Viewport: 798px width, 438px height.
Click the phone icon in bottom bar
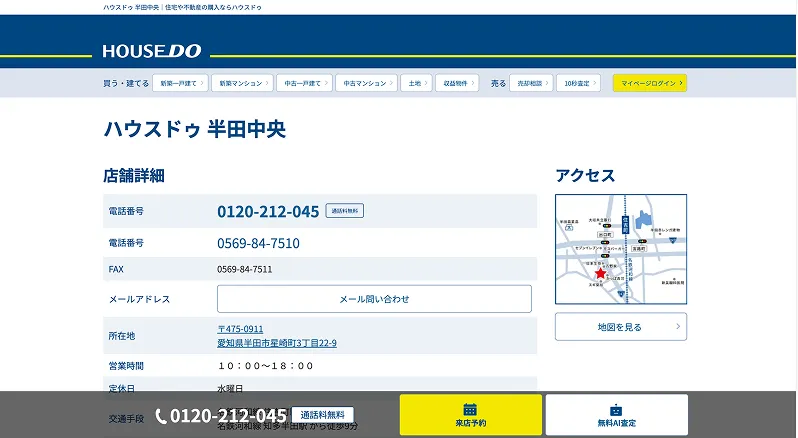click(161, 417)
